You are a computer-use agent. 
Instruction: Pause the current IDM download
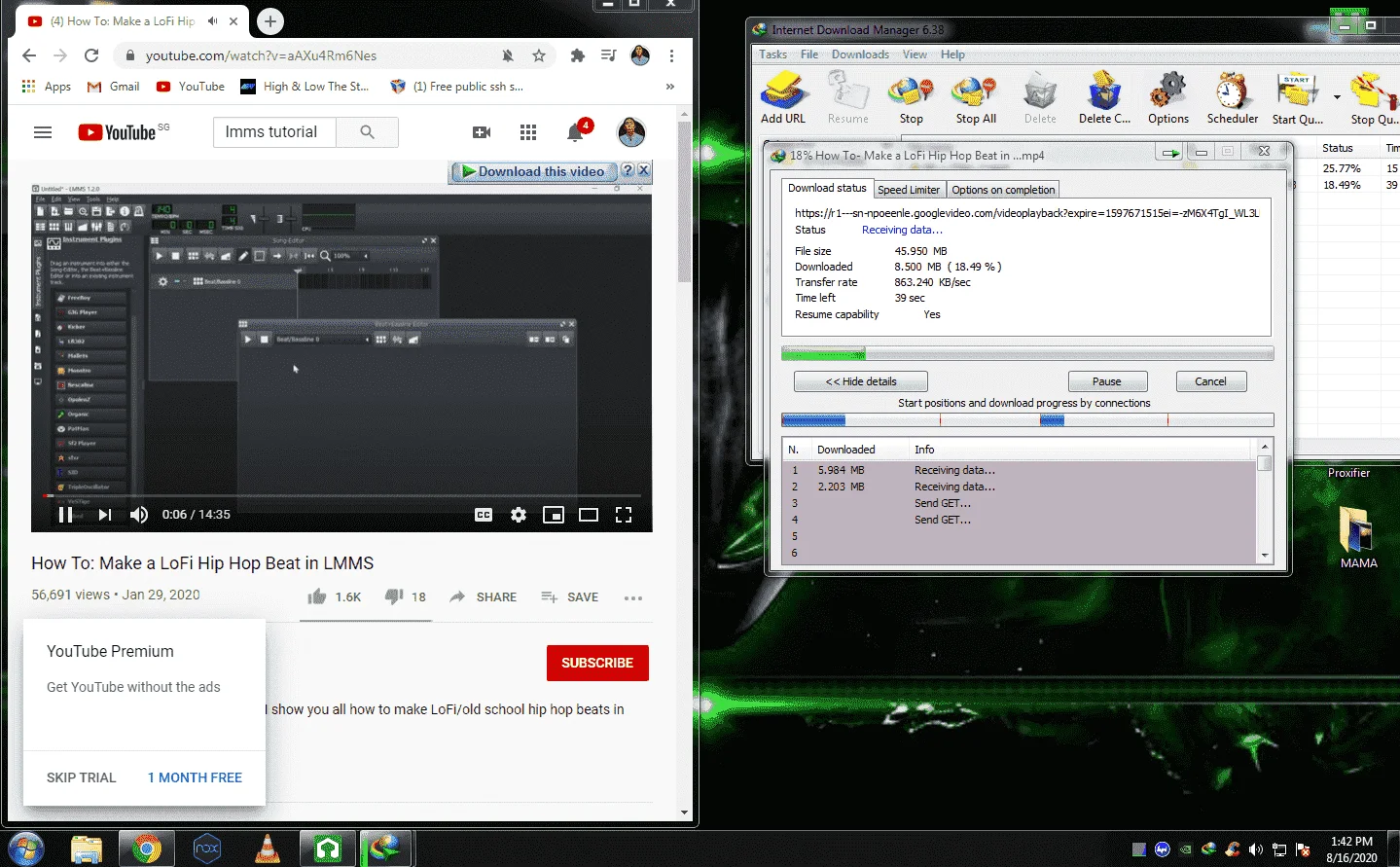click(x=1107, y=381)
